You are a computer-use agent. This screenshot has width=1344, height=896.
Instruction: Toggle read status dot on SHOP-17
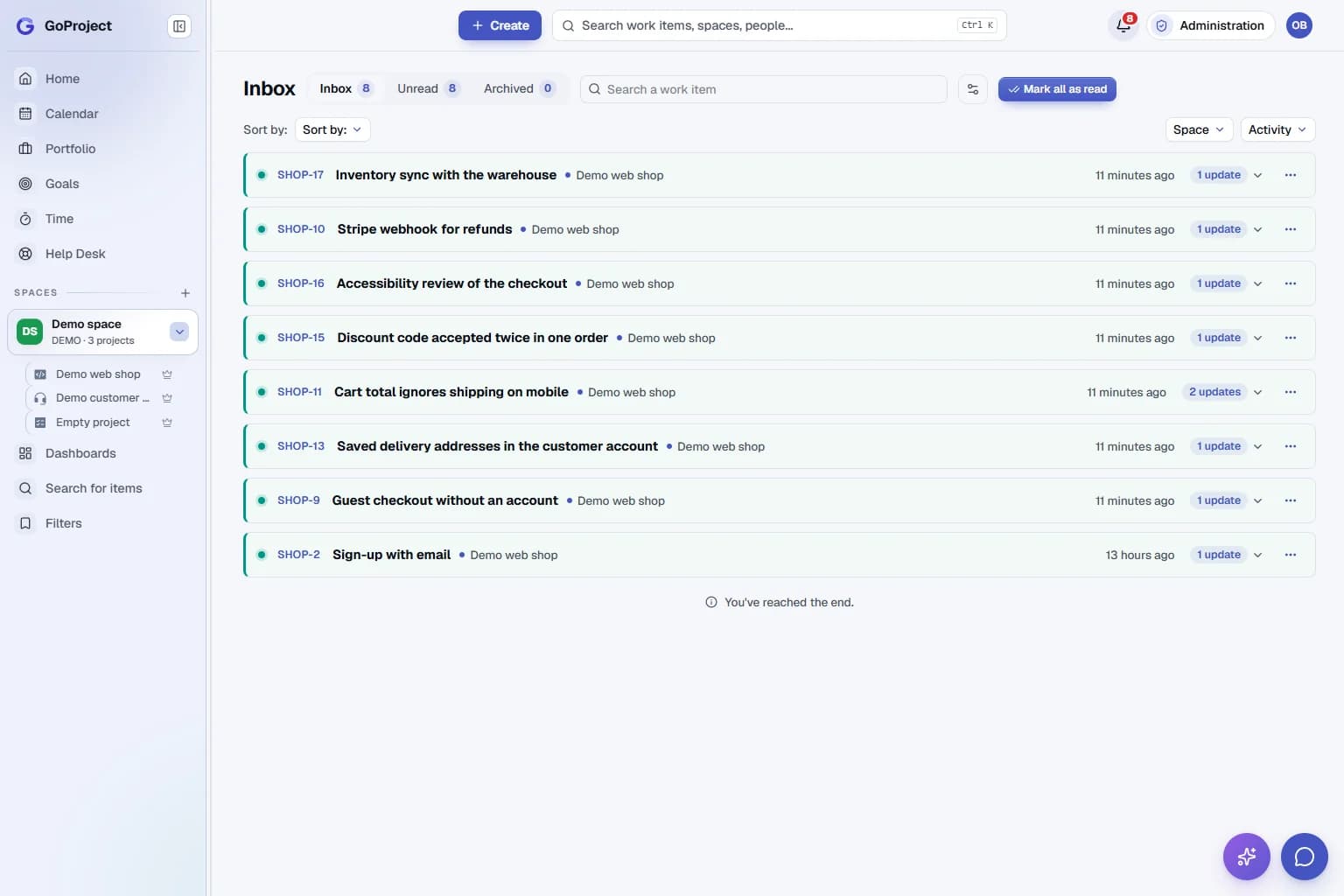262,175
